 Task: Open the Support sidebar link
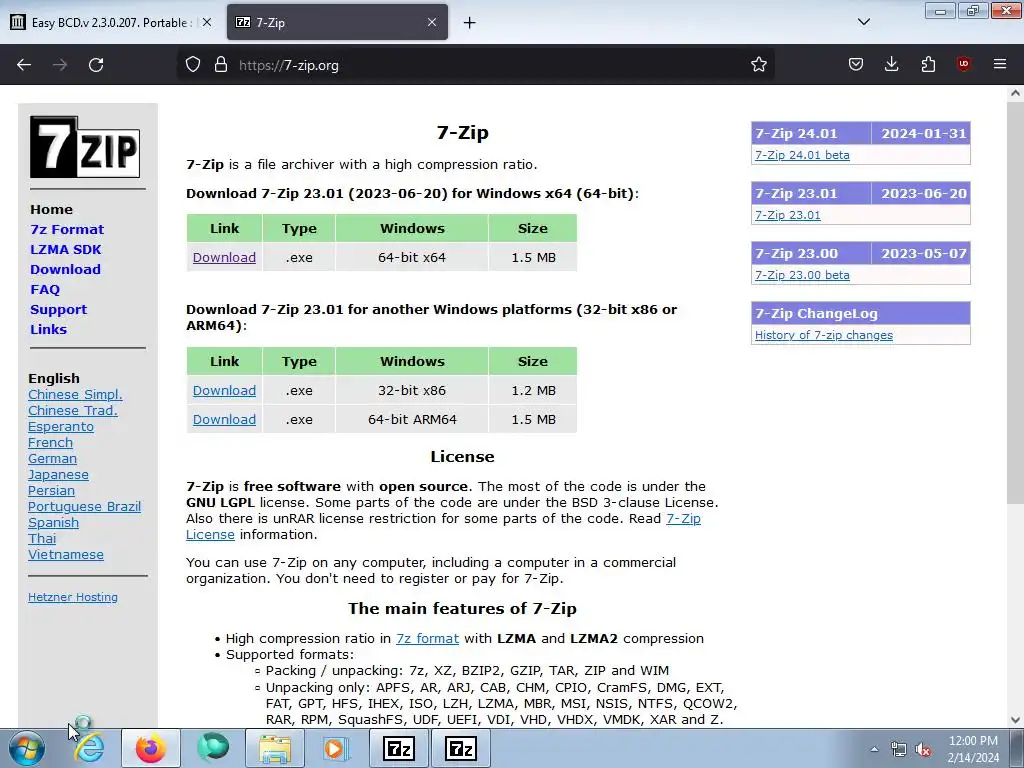pos(58,310)
